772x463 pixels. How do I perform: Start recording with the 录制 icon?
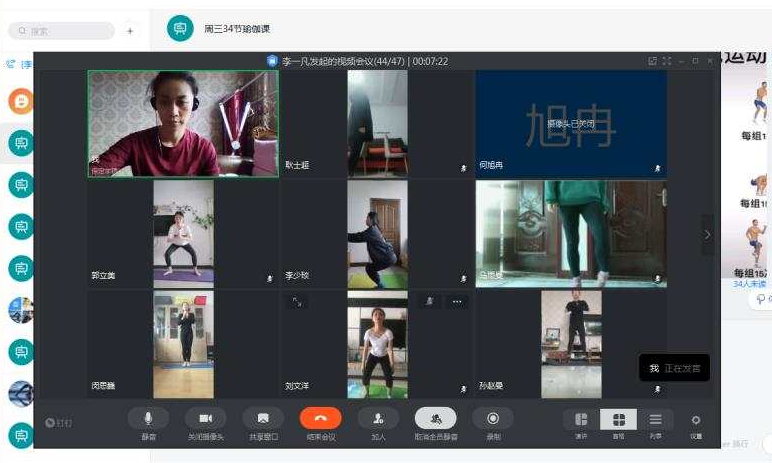point(493,419)
